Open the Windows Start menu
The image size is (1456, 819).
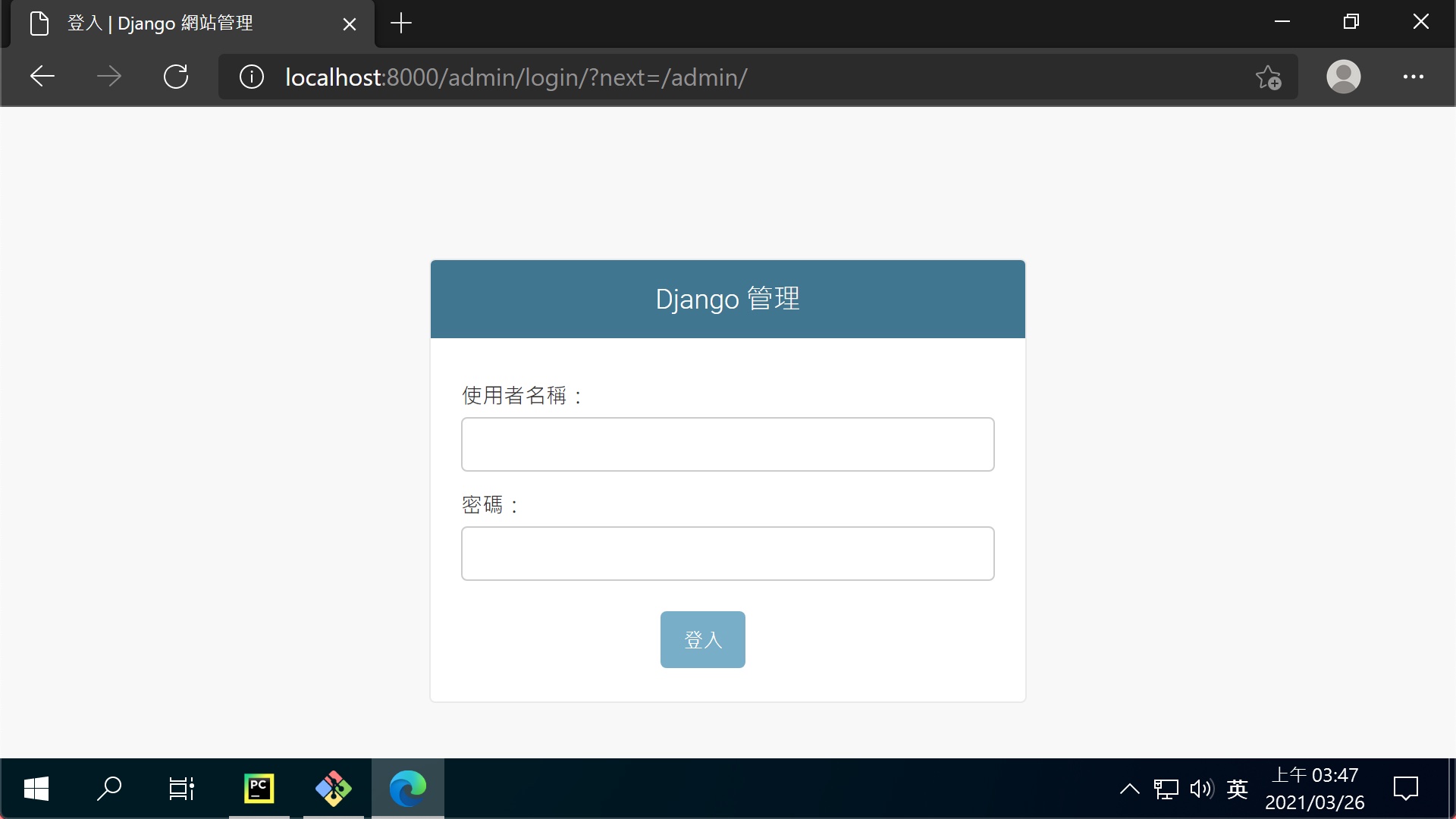click(x=36, y=789)
